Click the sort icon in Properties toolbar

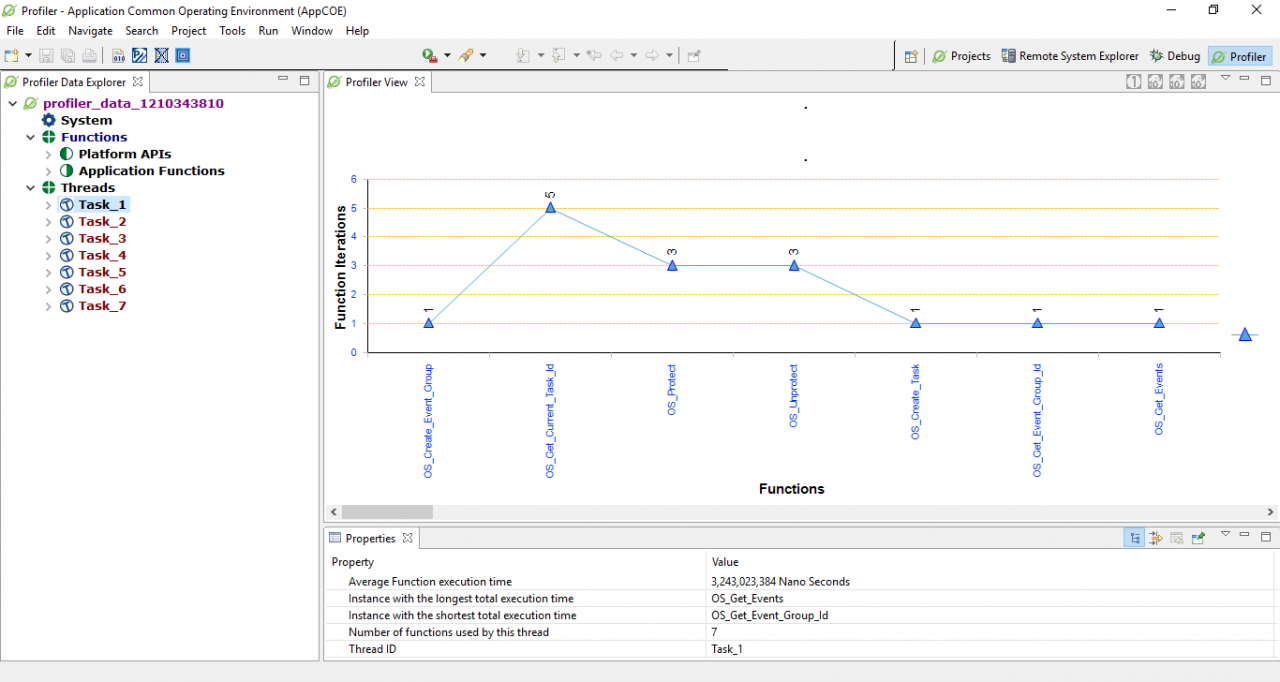(x=1156, y=537)
